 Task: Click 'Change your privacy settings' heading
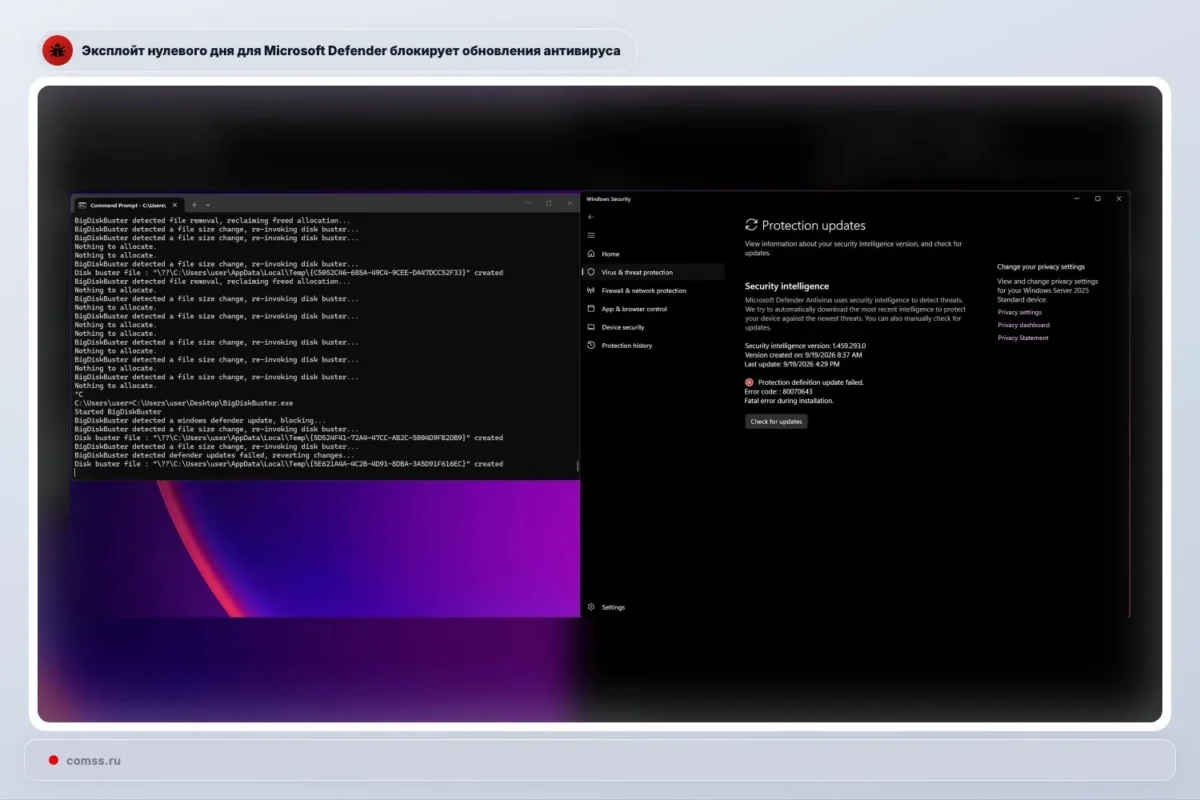pos(1041,267)
